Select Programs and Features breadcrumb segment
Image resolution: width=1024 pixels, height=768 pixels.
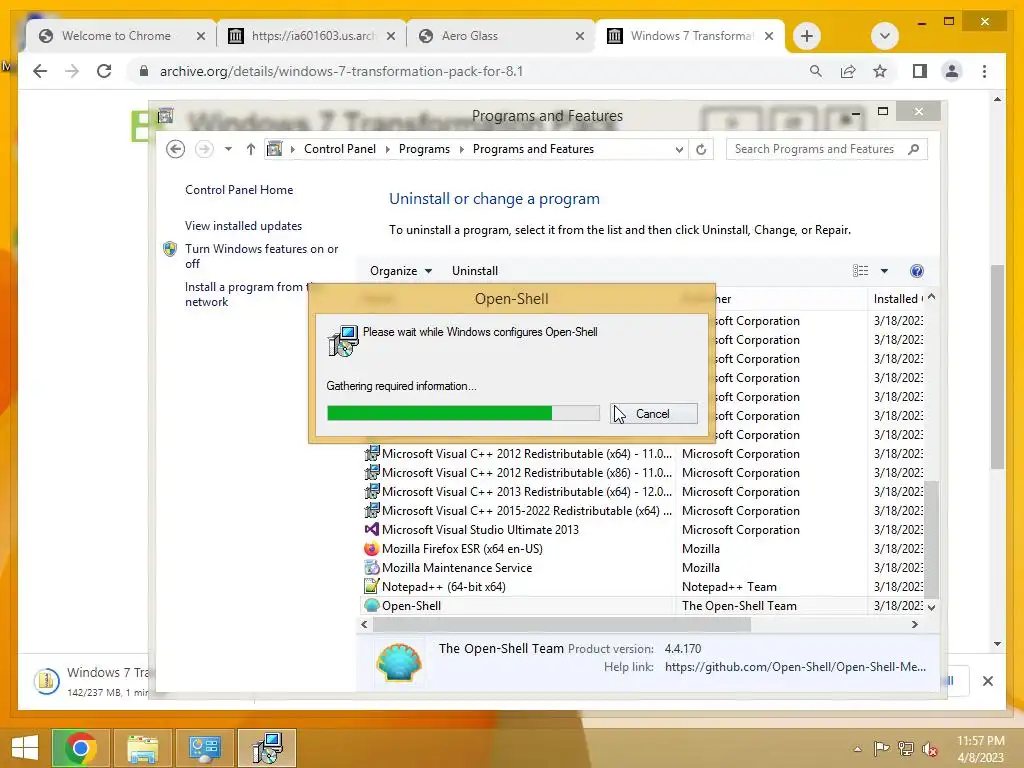pyautogui.click(x=534, y=150)
